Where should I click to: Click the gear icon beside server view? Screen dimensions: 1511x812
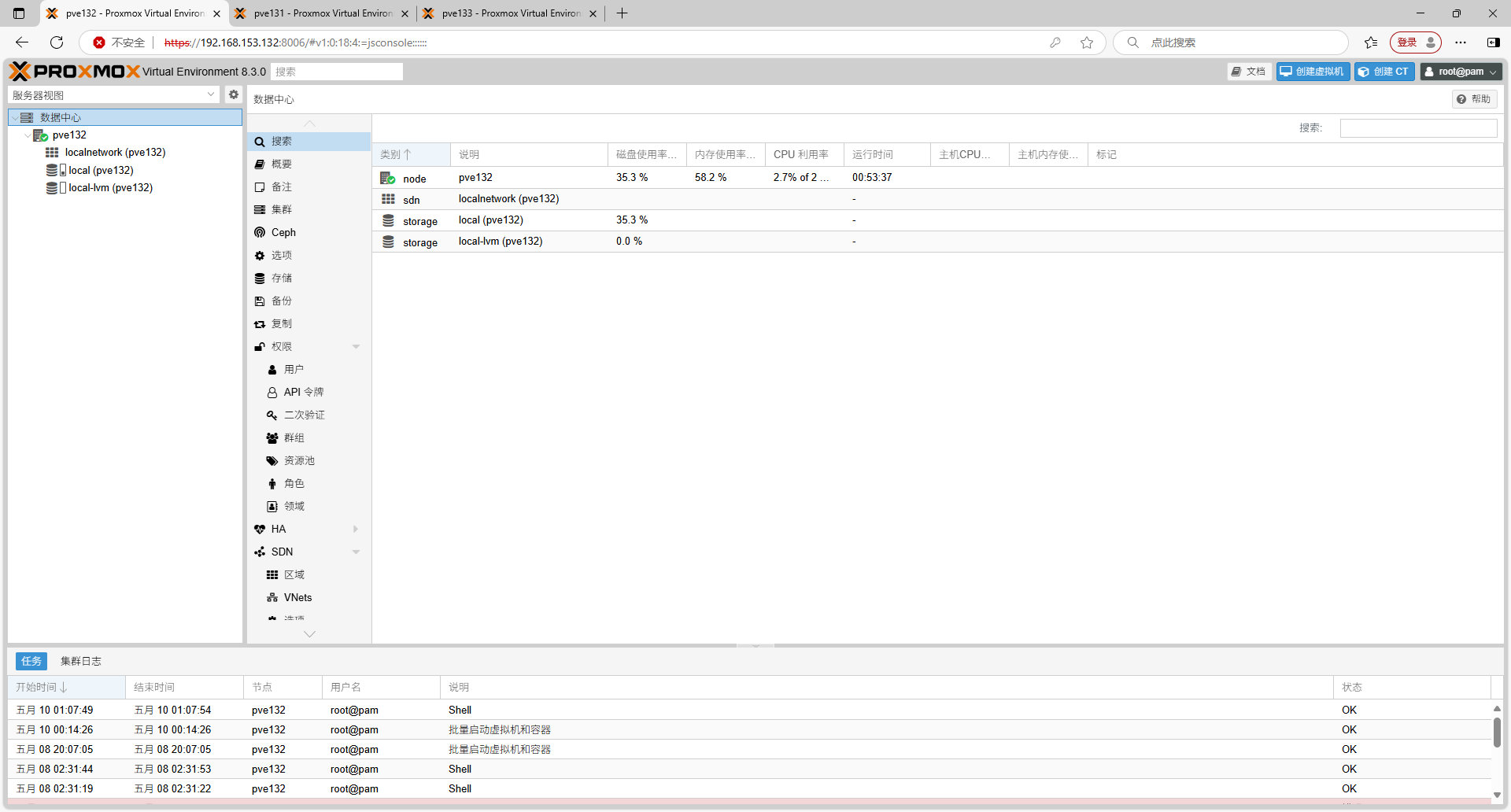coord(234,94)
